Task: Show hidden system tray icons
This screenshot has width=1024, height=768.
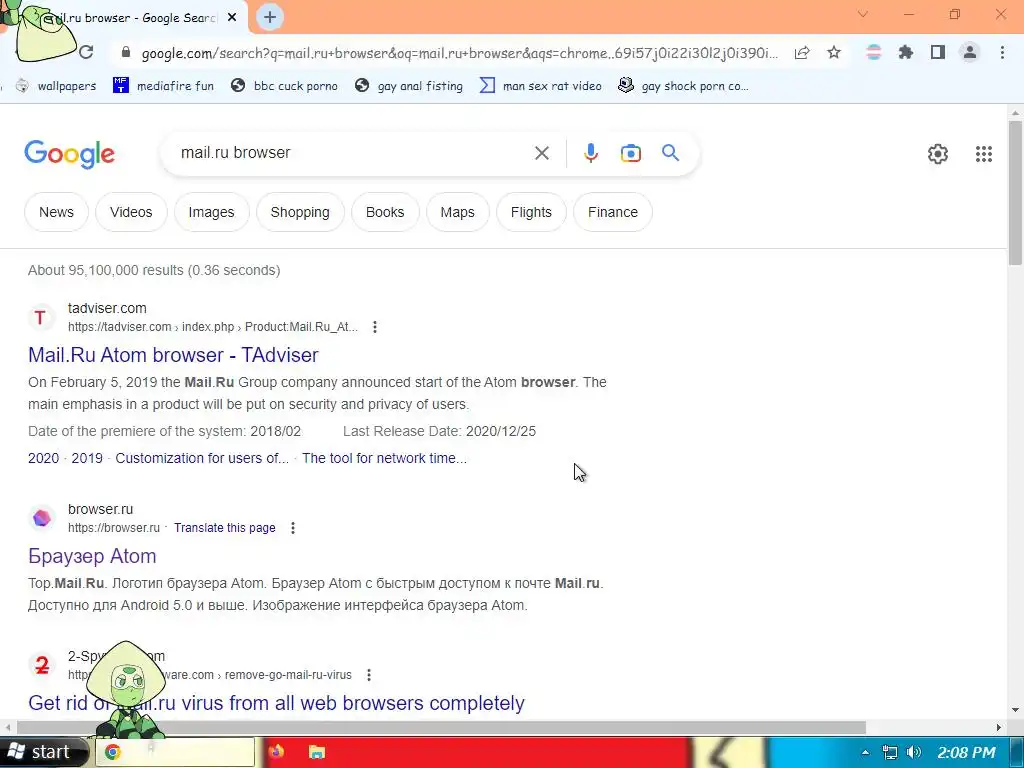Action: click(865, 752)
